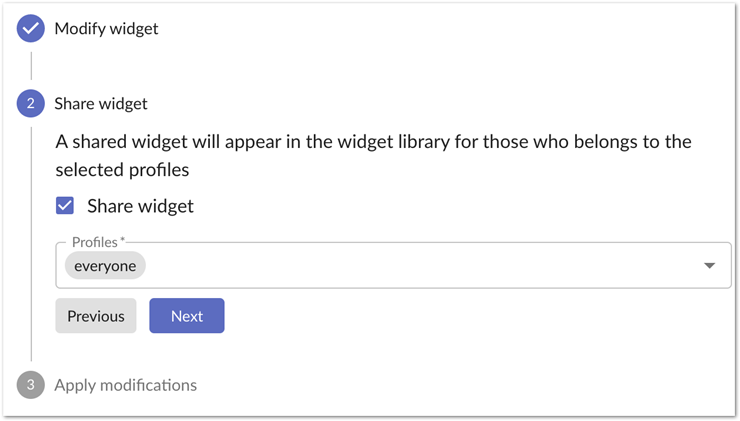Click the Share widget checkbox label
The image size is (740, 421).
tap(140, 206)
